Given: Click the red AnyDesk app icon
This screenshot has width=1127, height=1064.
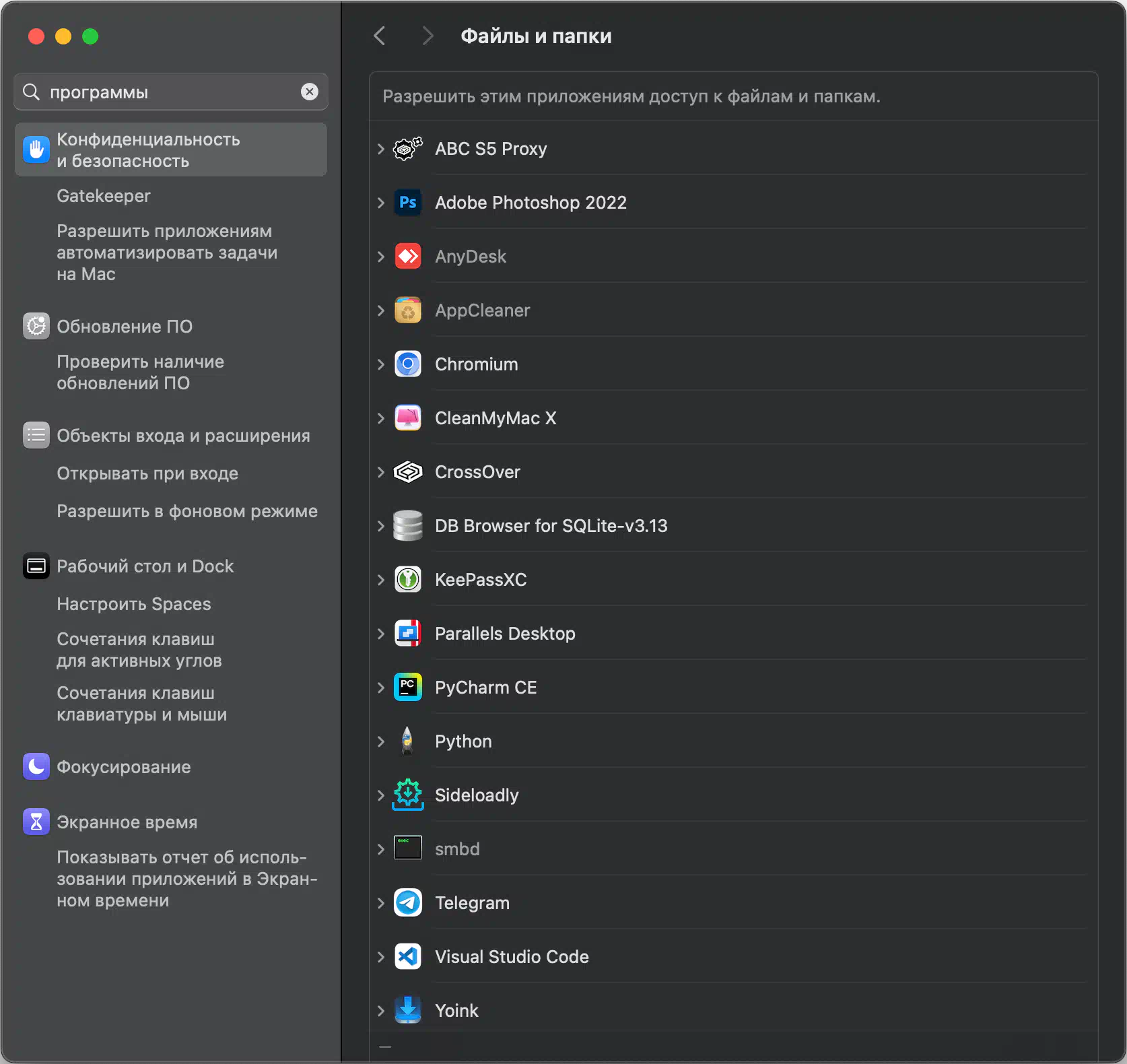Looking at the screenshot, I should tap(407, 256).
